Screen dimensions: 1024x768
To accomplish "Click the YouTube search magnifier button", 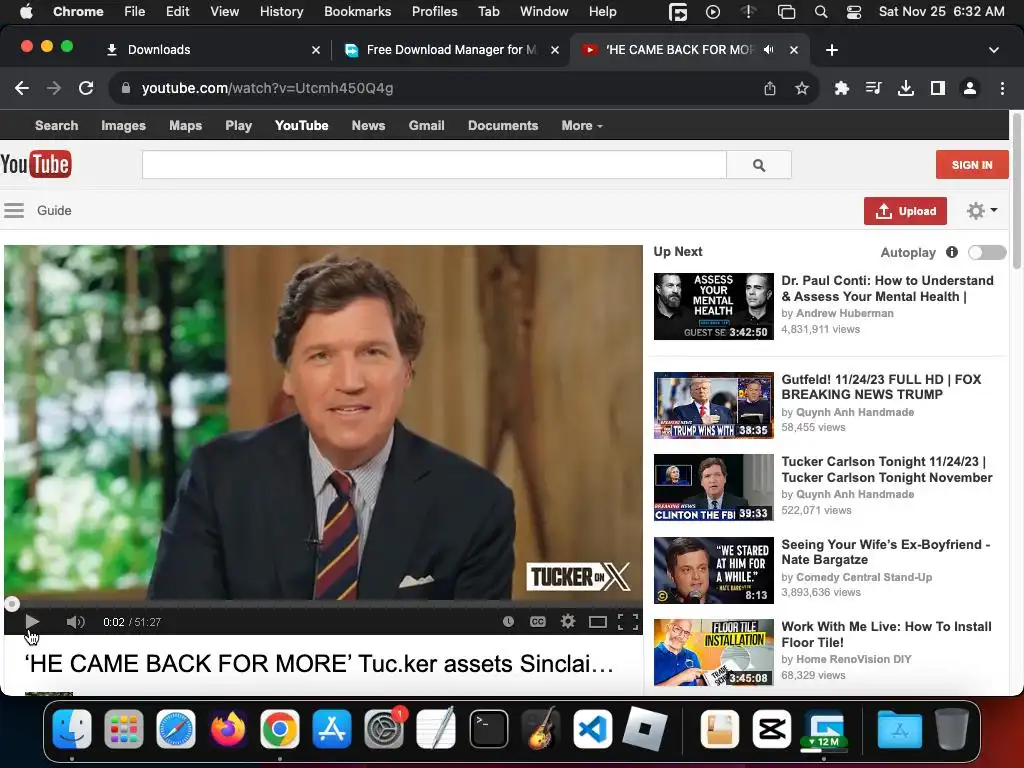I will point(759,165).
